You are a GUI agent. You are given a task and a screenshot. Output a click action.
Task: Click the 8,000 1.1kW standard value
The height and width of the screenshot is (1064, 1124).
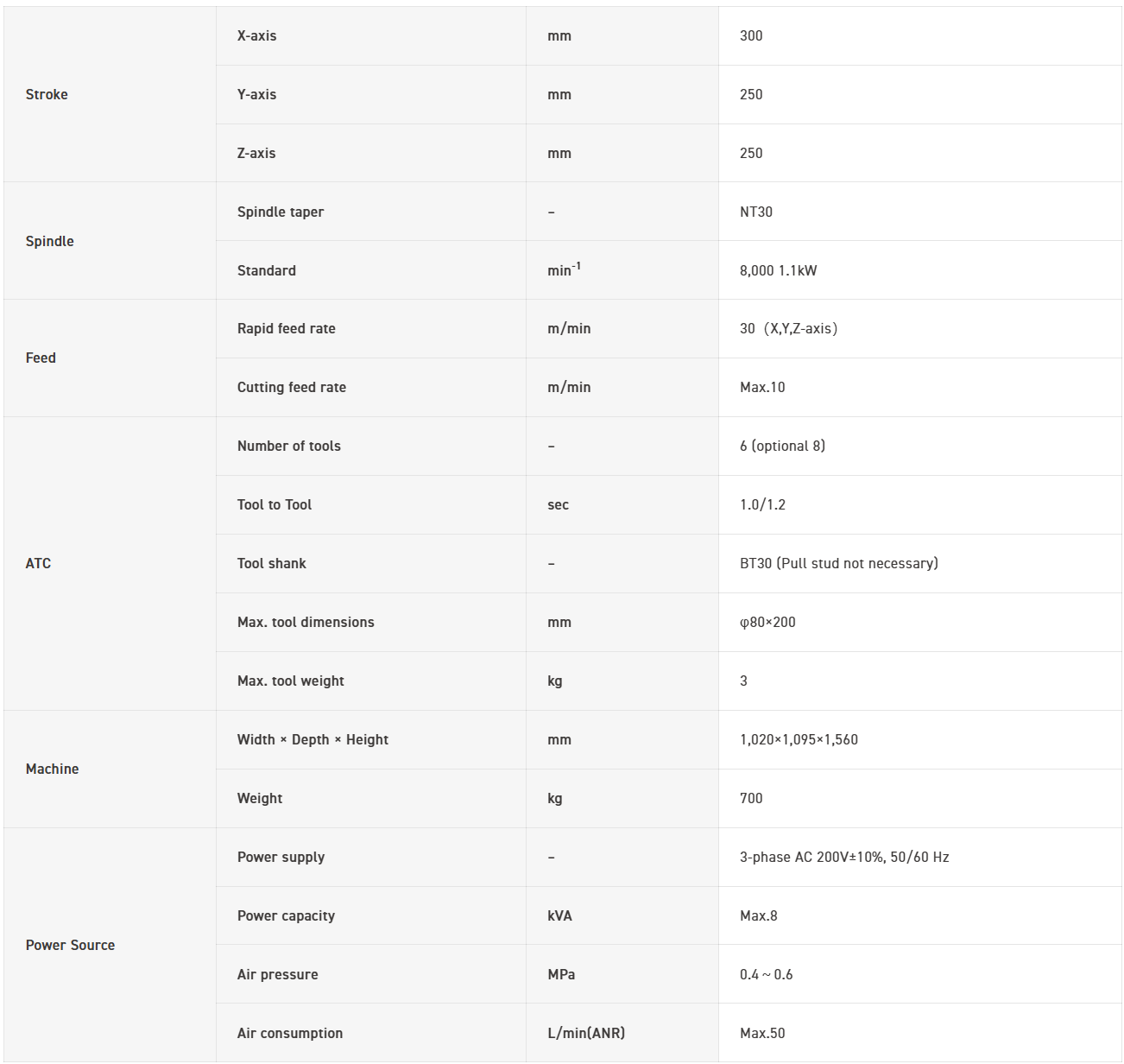[x=778, y=270]
